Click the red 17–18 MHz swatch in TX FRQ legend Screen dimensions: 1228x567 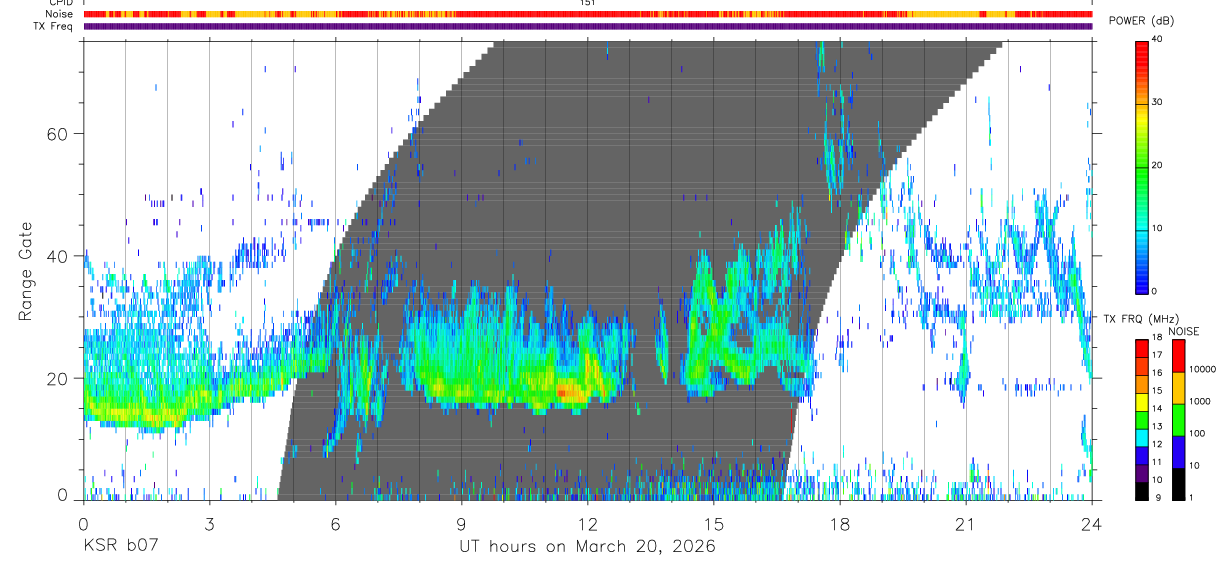pyautogui.click(x=1142, y=348)
